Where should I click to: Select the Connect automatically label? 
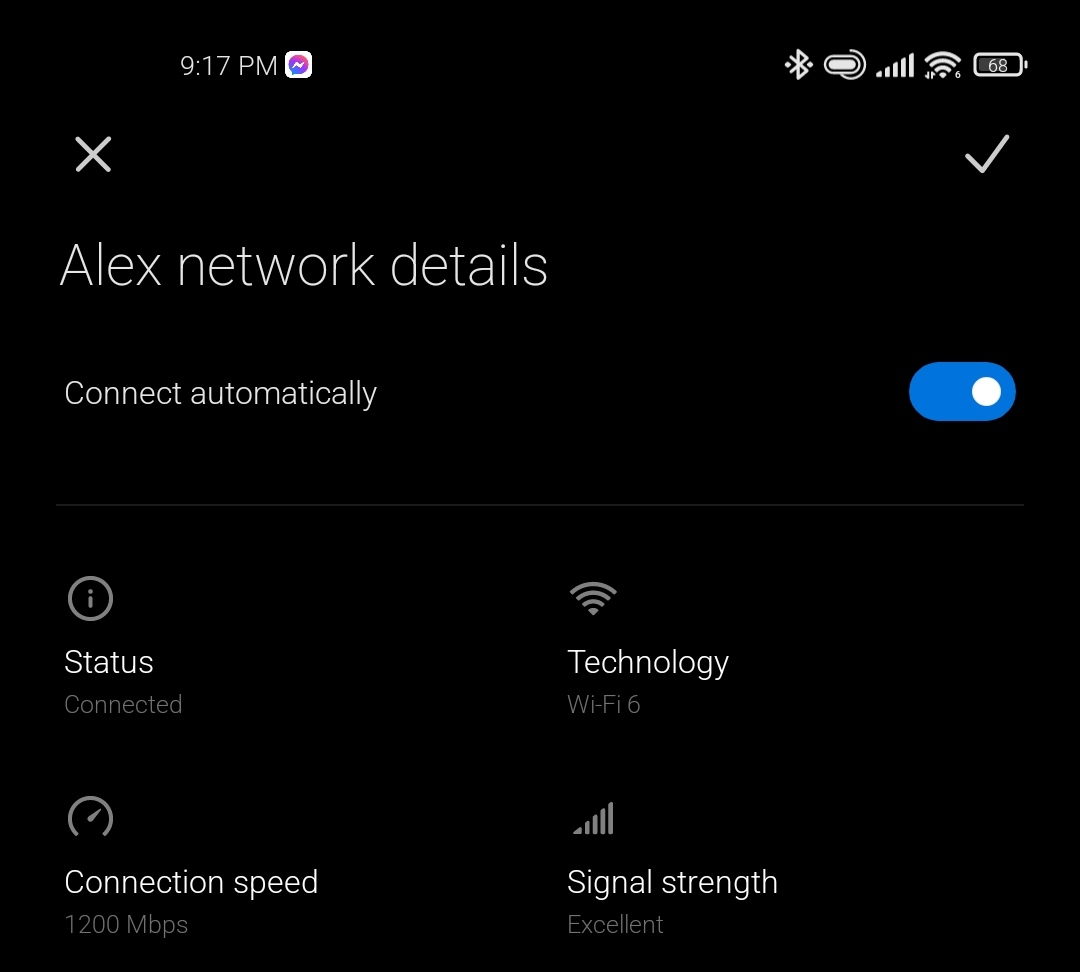click(220, 393)
